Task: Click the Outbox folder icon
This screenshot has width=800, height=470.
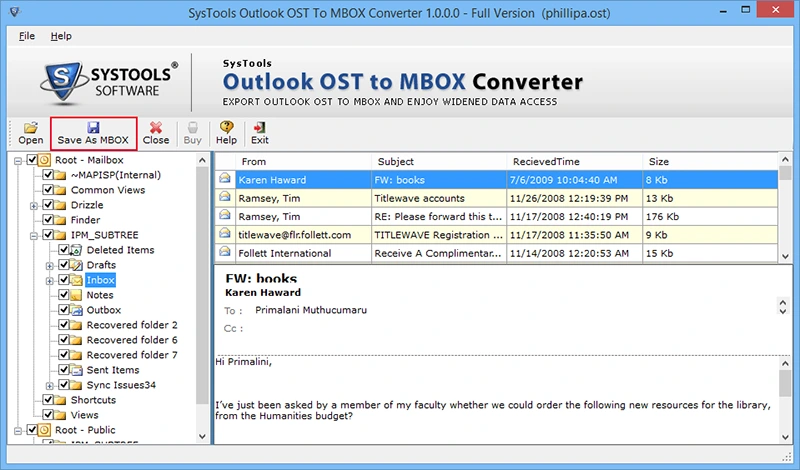Action: pyautogui.click(x=76, y=310)
